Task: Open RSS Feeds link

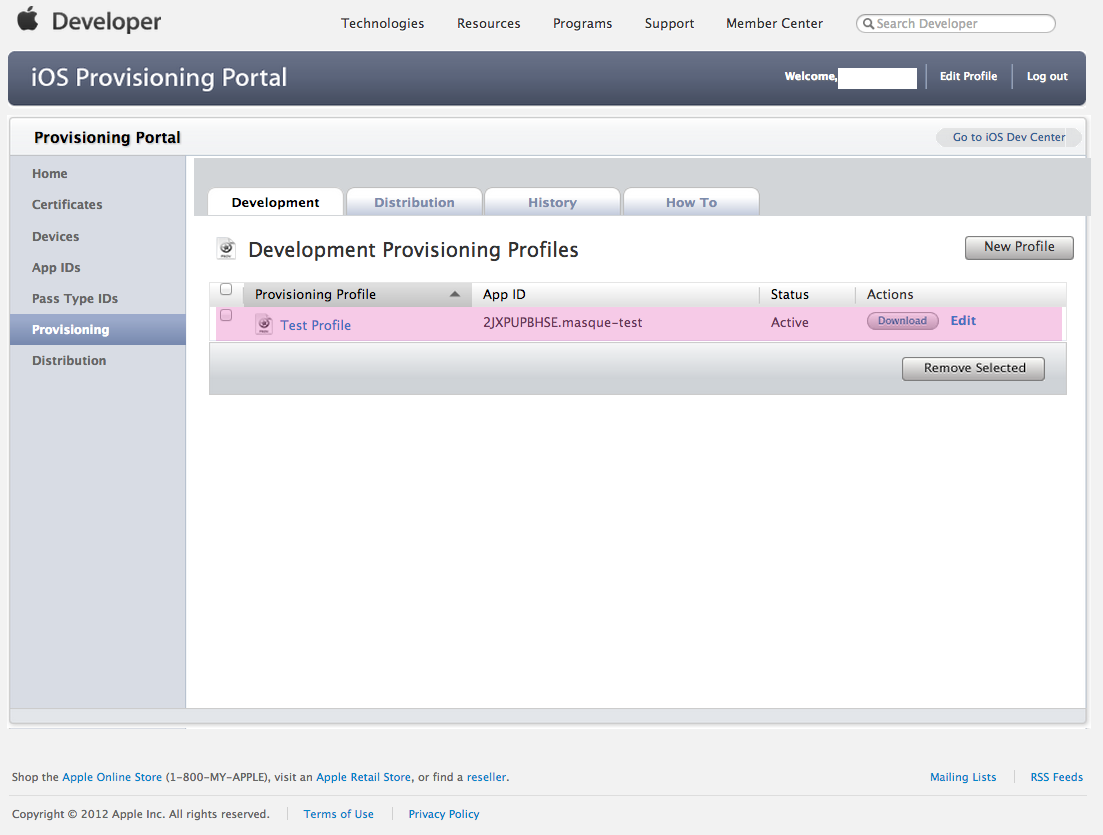Action: pos(1057,777)
